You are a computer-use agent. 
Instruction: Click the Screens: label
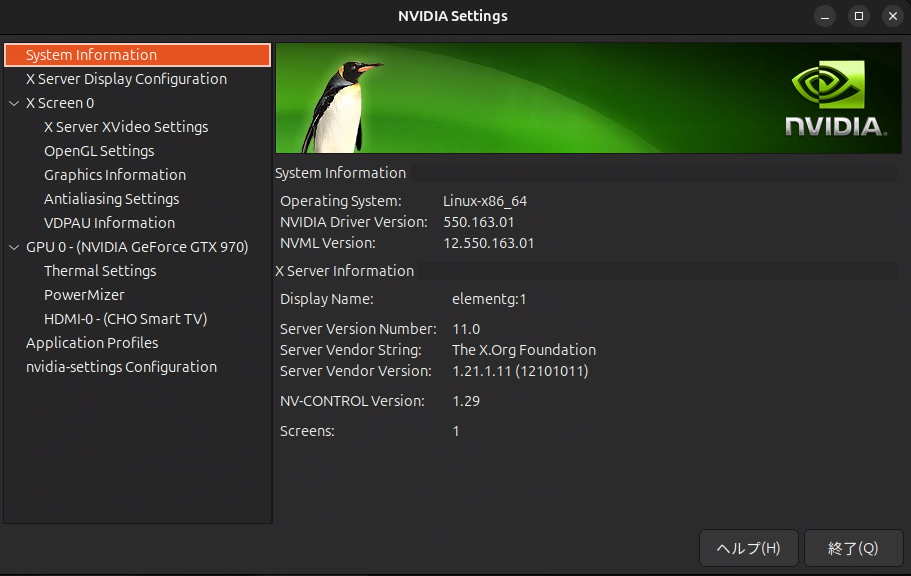pos(307,431)
